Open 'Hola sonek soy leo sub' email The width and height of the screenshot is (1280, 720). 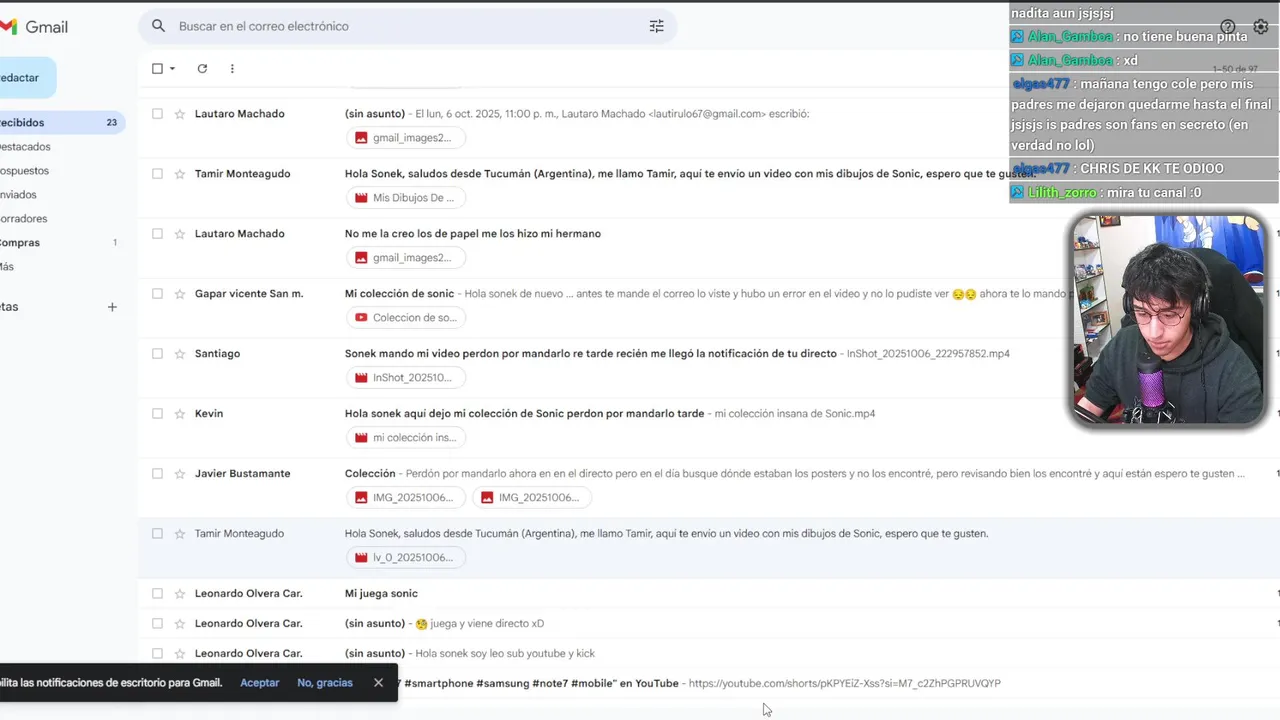[x=708, y=654]
